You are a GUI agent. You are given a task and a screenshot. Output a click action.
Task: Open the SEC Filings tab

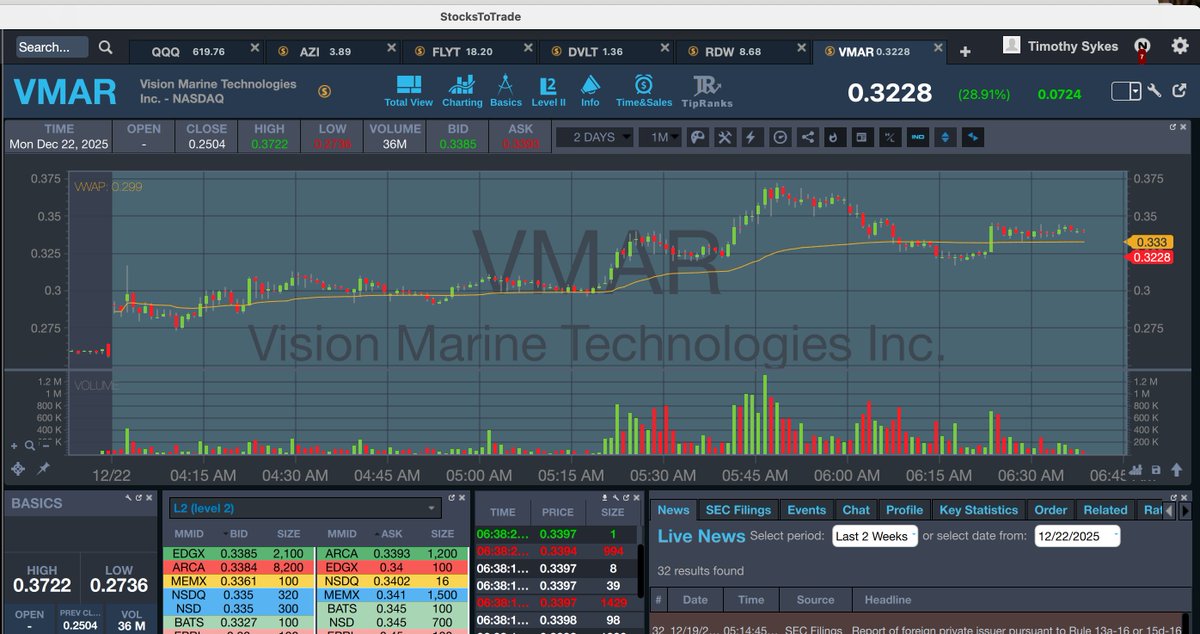click(738, 510)
